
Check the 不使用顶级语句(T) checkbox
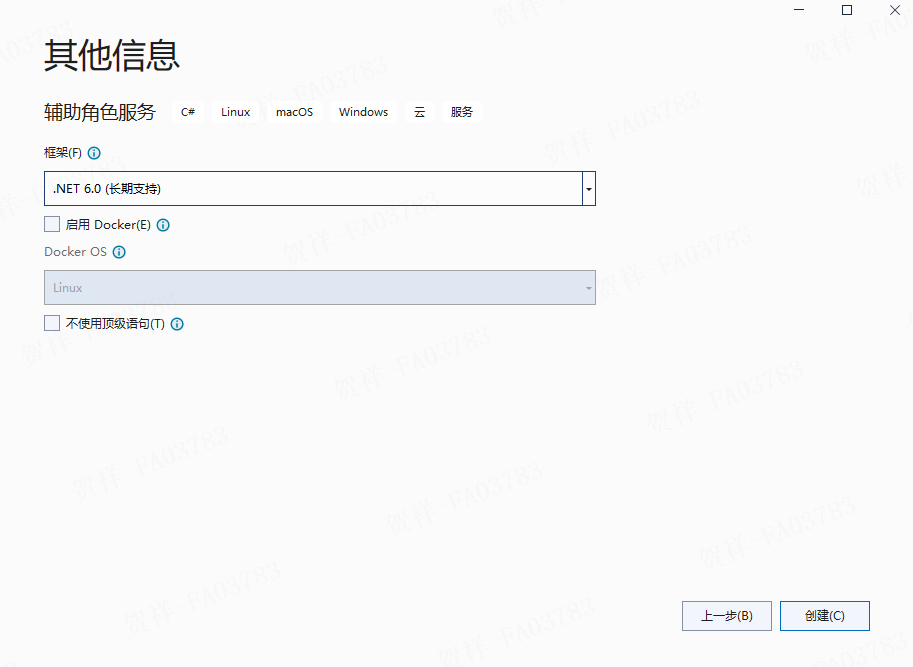tap(52, 323)
